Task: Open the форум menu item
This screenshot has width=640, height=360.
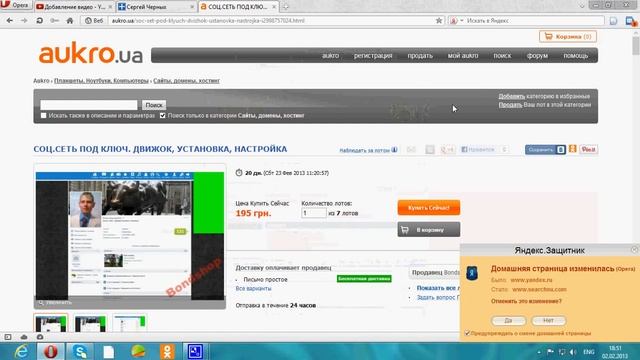Action: tap(537, 56)
